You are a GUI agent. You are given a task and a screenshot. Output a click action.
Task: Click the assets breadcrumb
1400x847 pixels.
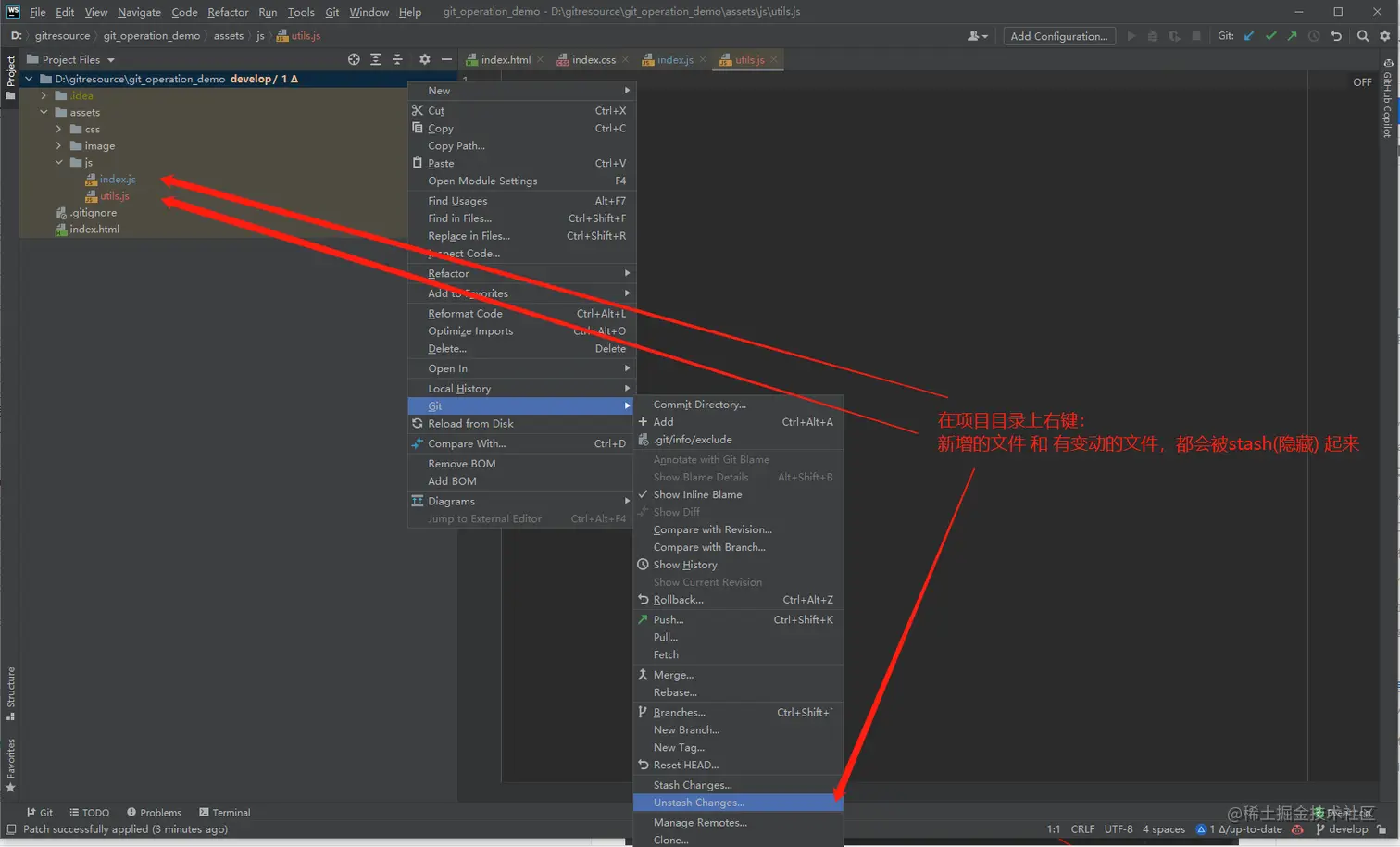point(229,36)
